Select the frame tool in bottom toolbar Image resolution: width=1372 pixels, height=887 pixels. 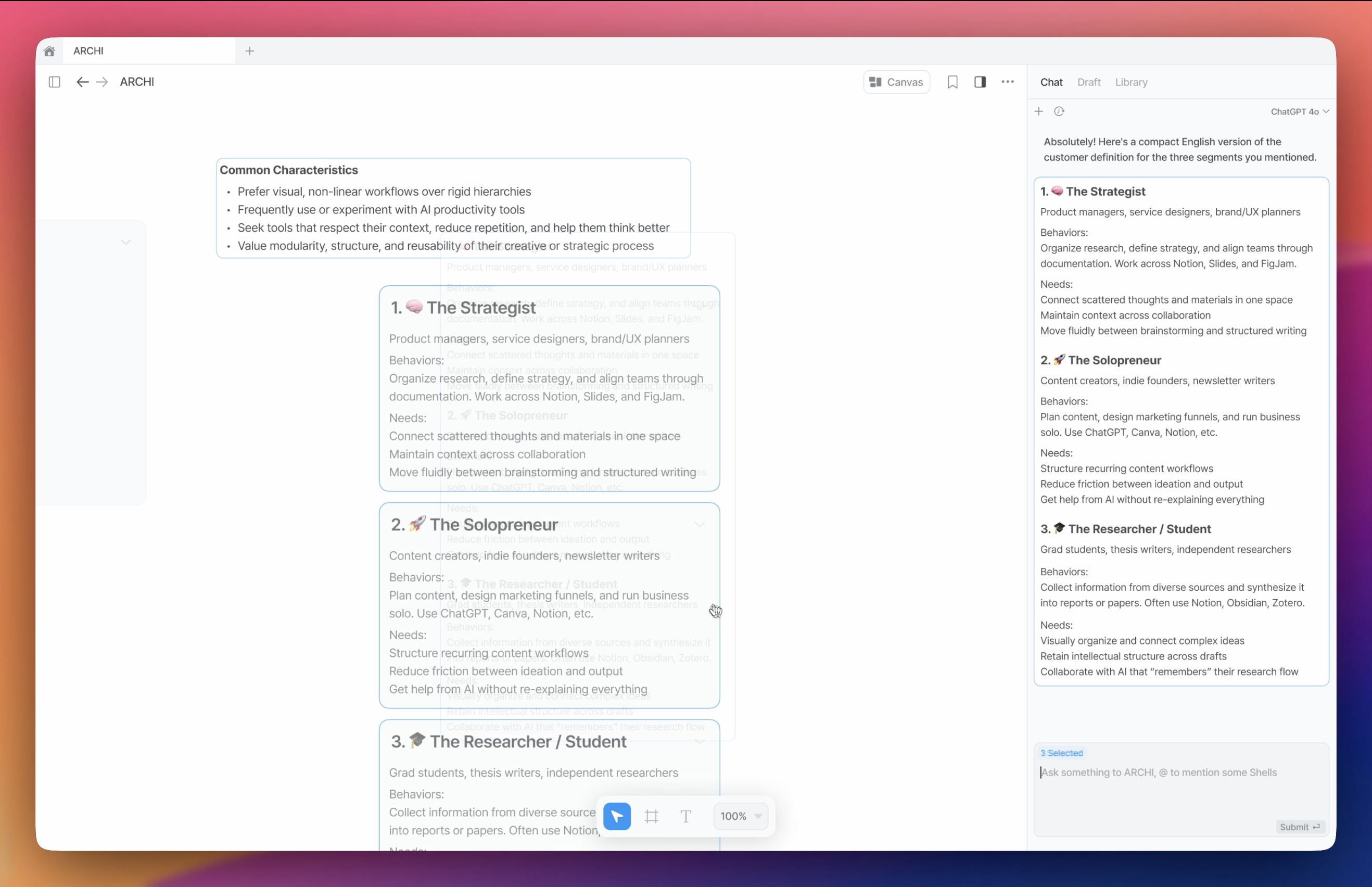pyautogui.click(x=651, y=816)
